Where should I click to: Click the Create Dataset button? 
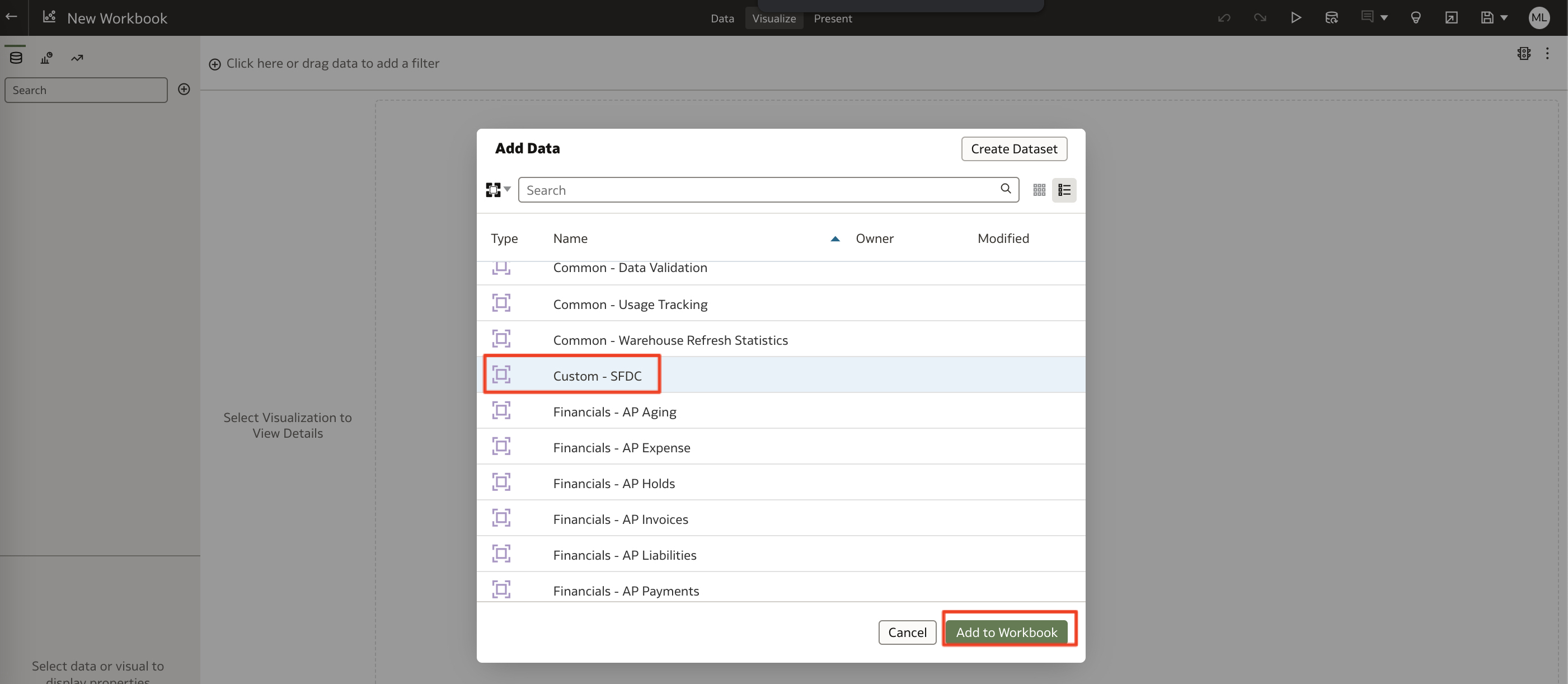[1013, 149]
